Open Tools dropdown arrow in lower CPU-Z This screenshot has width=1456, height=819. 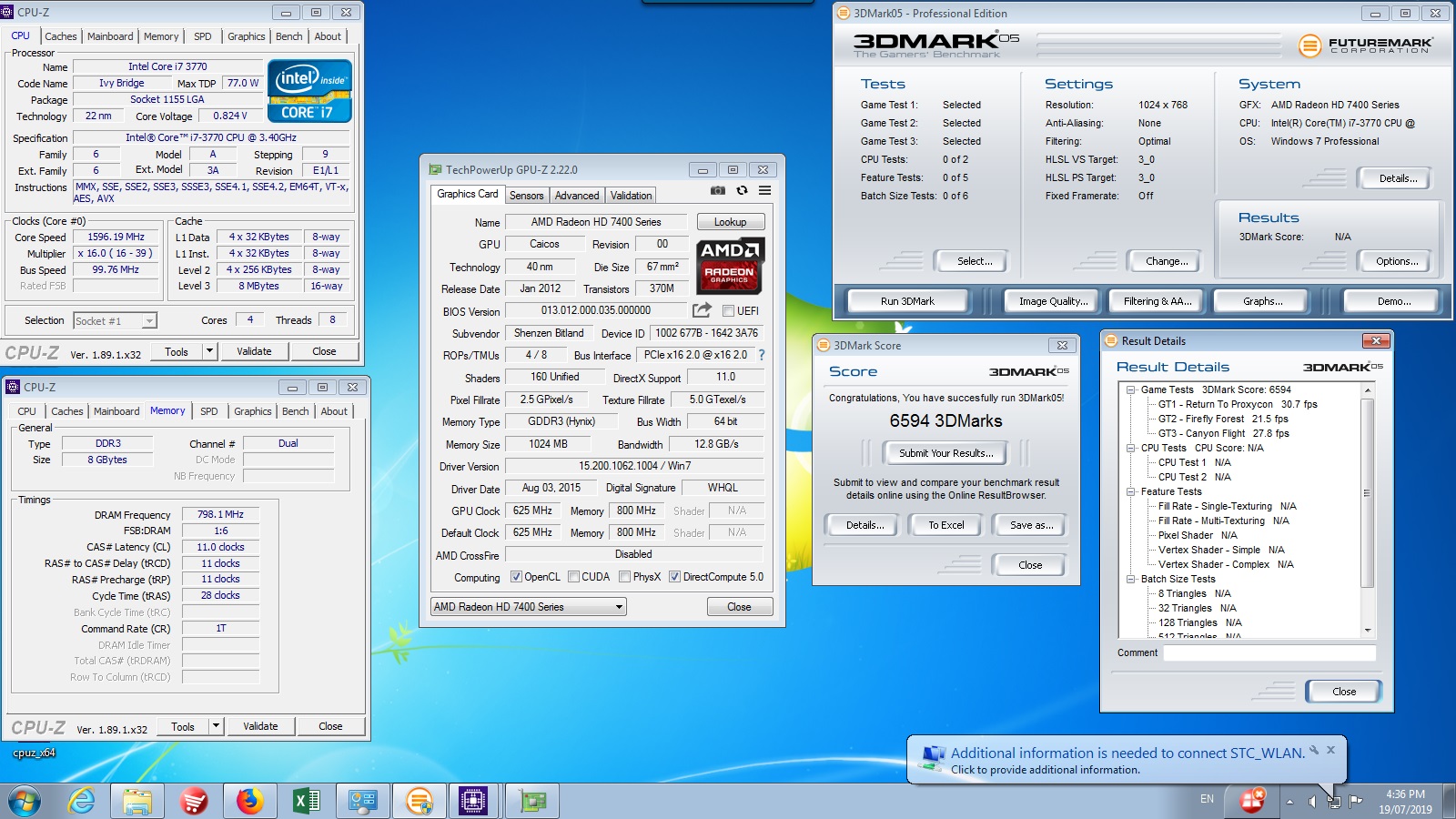216,726
